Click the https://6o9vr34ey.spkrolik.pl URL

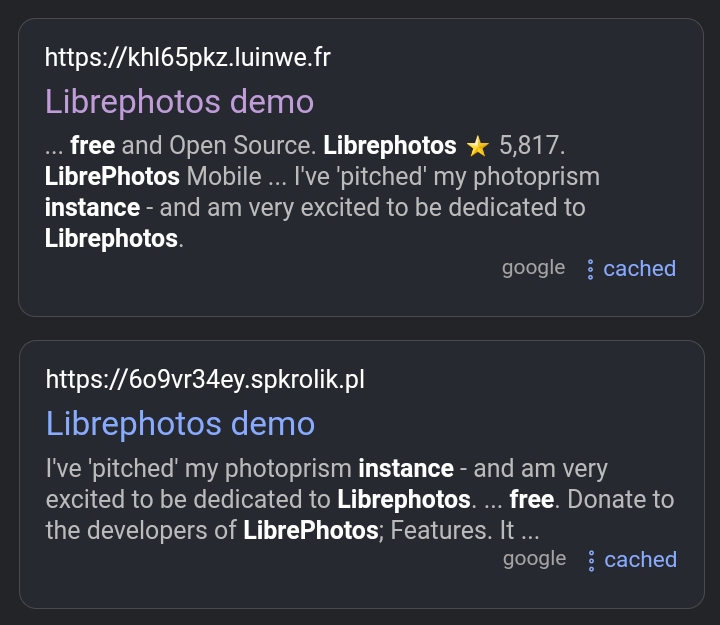(x=205, y=380)
